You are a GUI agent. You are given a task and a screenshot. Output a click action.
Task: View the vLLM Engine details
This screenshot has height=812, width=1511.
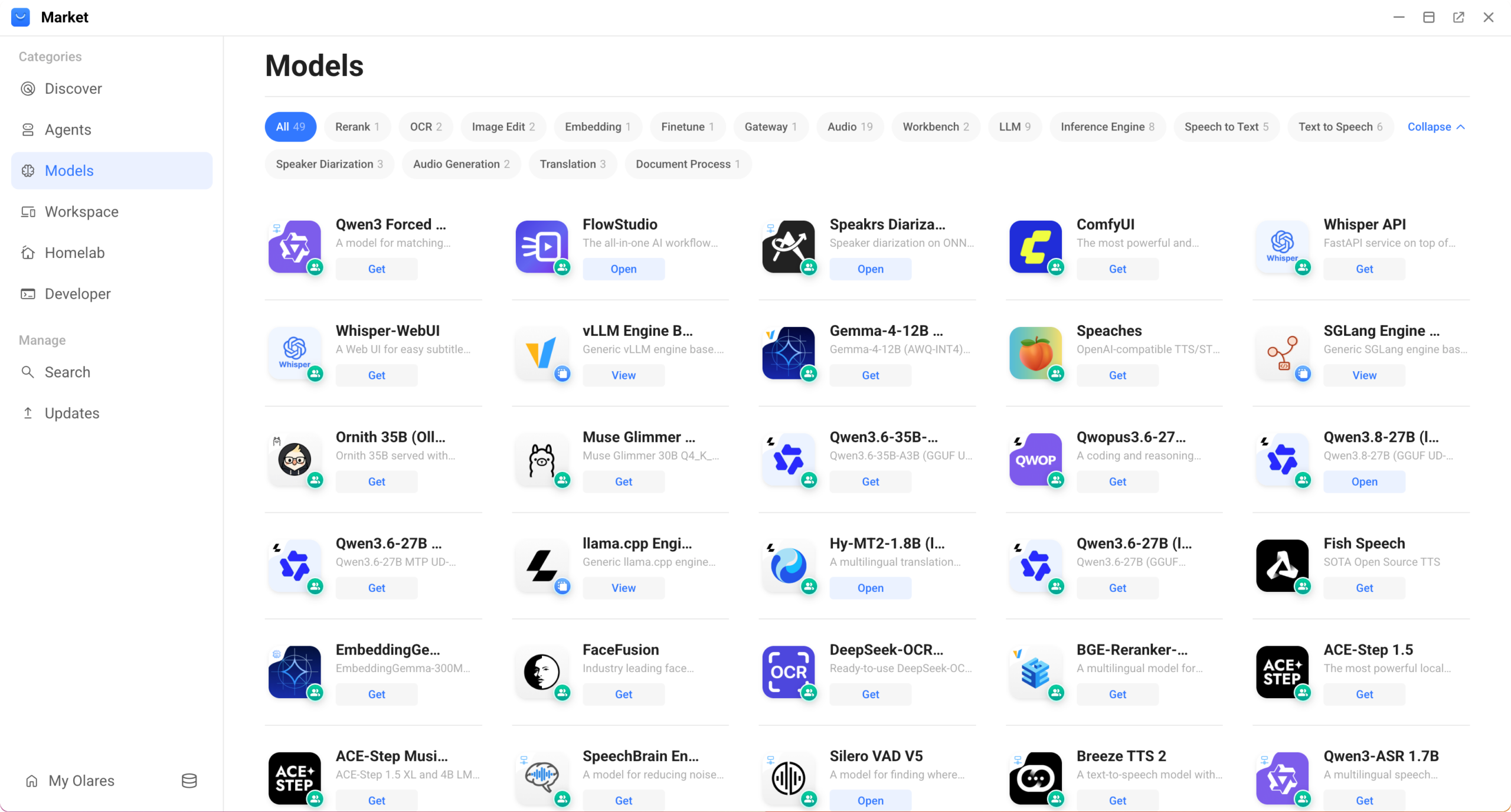pyautogui.click(x=623, y=375)
